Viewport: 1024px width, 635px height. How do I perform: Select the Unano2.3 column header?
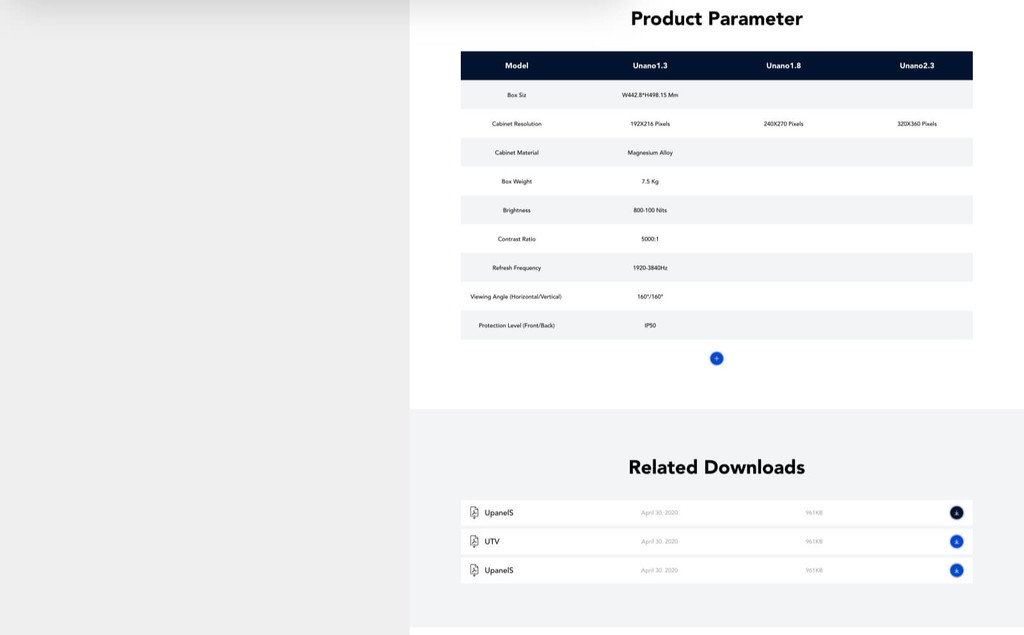[916, 66]
